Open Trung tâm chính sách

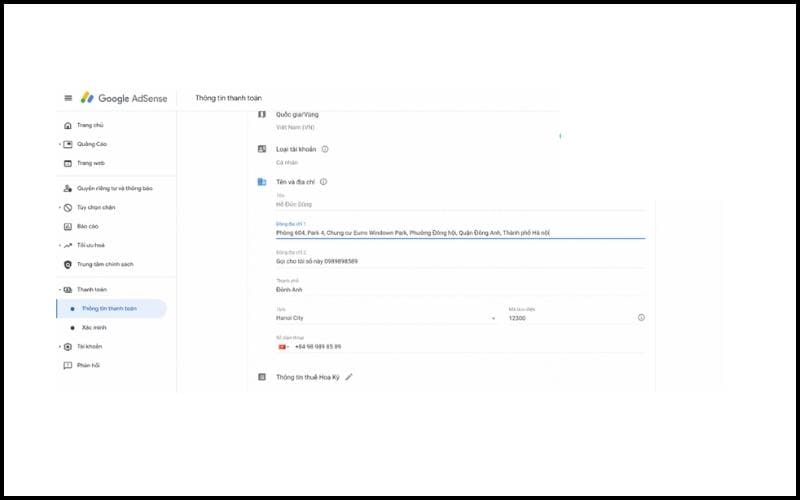coord(105,264)
